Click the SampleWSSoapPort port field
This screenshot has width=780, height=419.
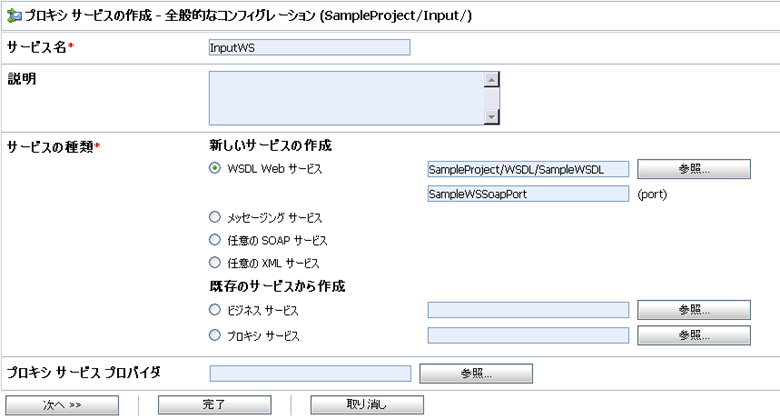click(528, 194)
